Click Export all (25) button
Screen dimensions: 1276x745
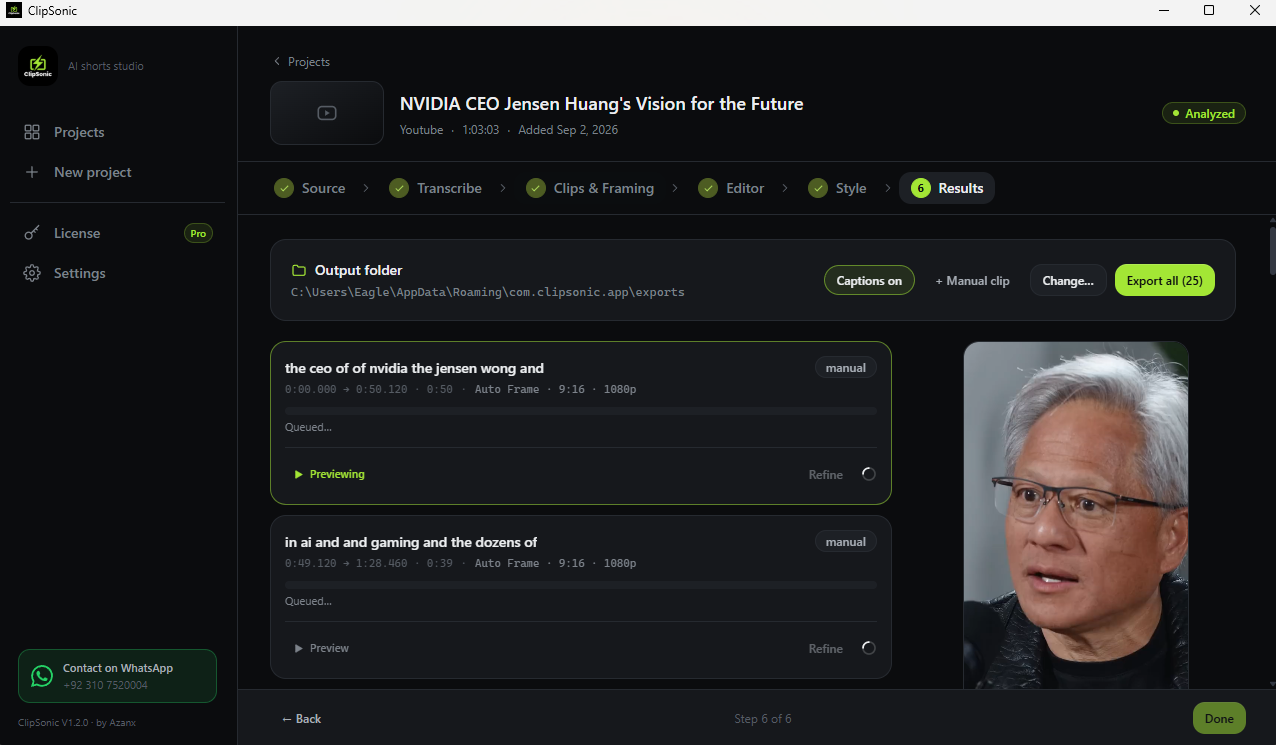1164,280
